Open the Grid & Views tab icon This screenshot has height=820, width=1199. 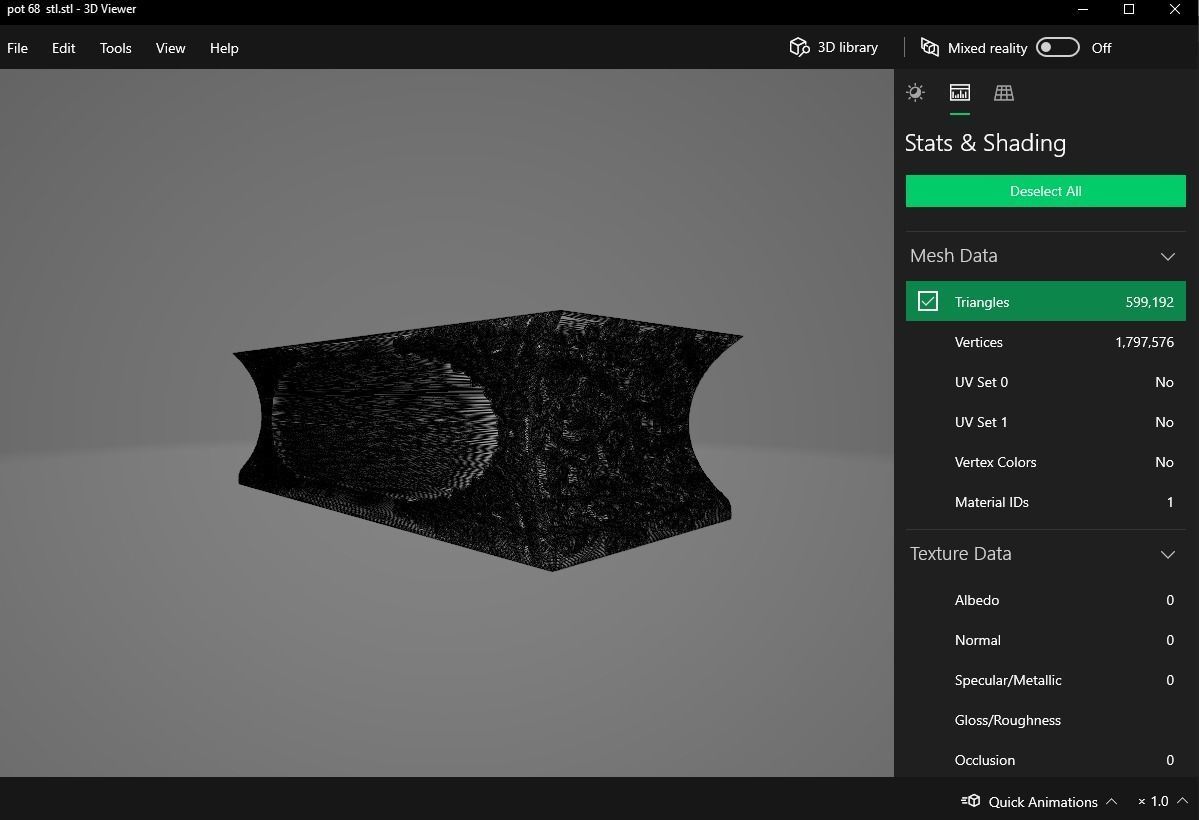(1003, 93)
